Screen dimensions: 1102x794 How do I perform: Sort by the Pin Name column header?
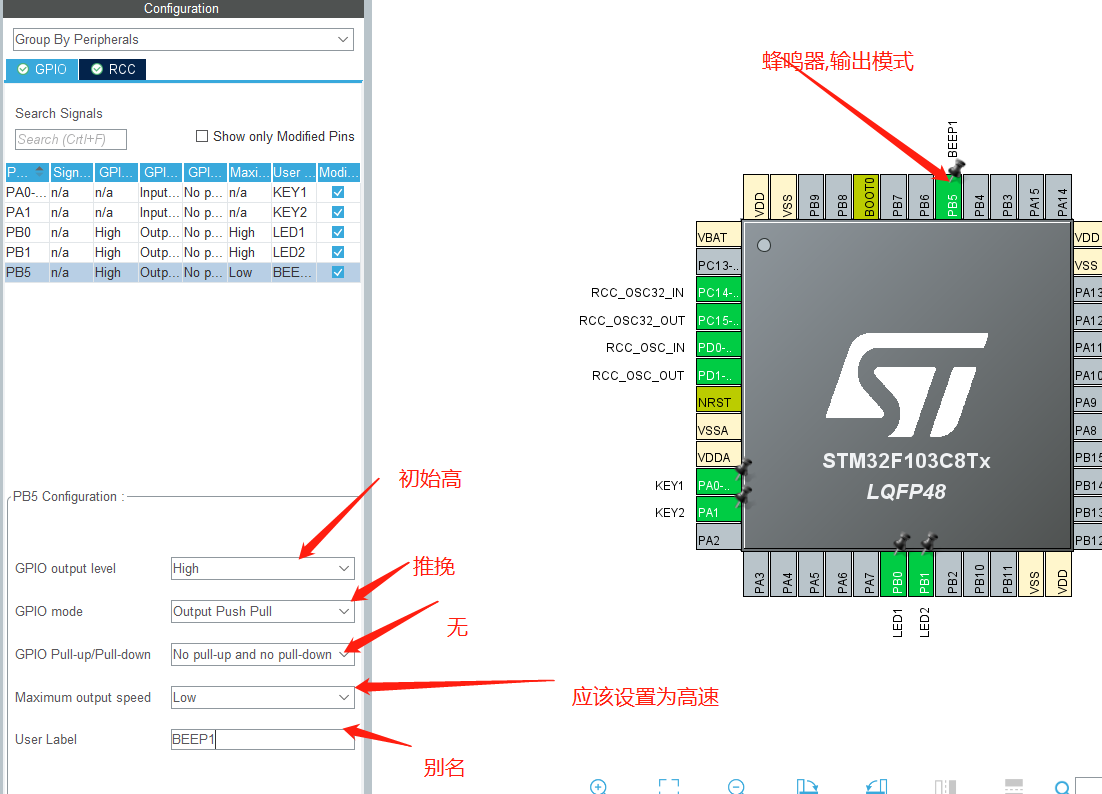click(x=27, y=172)
